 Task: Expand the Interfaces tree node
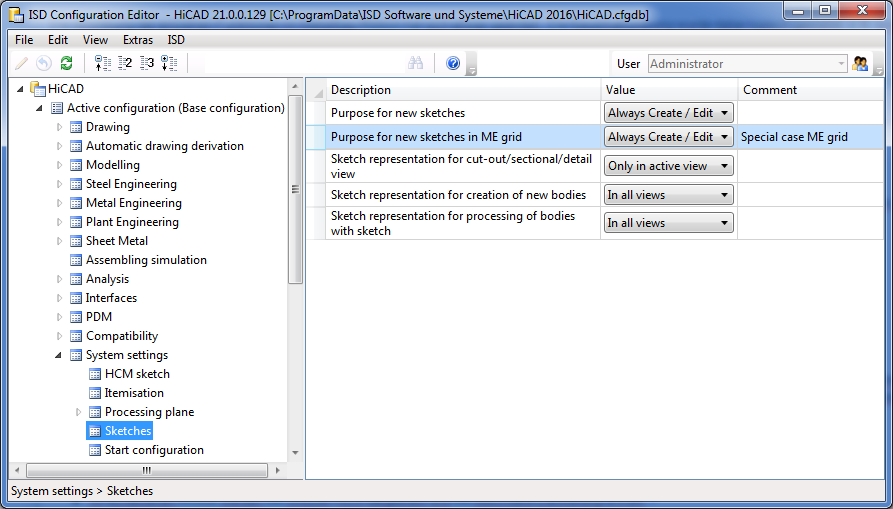(x=59, y=298)
